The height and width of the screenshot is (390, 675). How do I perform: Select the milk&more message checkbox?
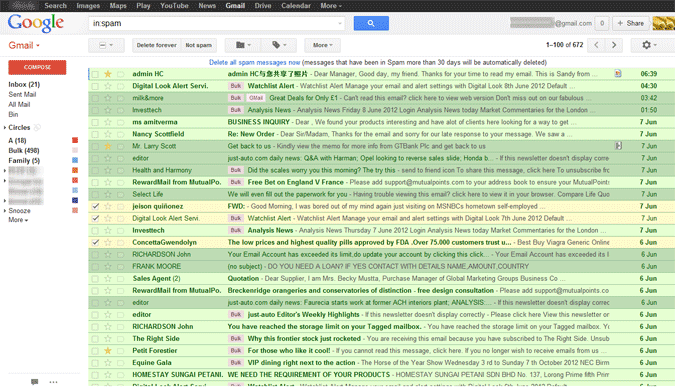click(95, 98)
